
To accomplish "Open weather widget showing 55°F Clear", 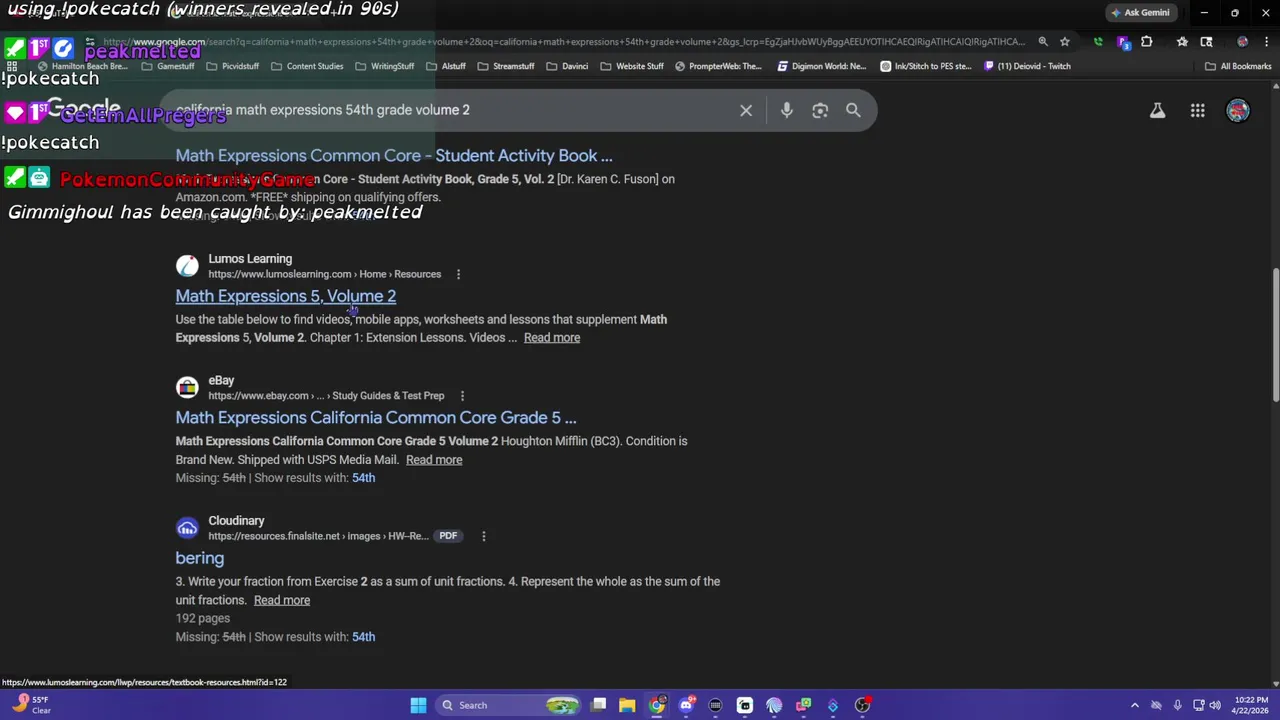I will [x=30, y=705].
